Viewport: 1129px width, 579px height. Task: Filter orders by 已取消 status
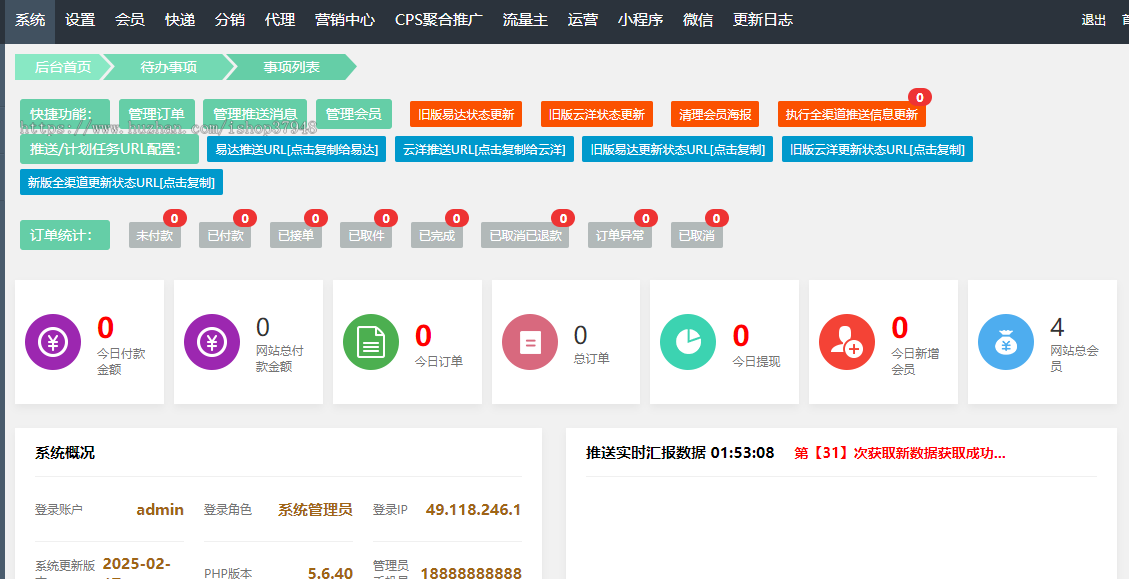pyautogui.click(x=697, y=235)
